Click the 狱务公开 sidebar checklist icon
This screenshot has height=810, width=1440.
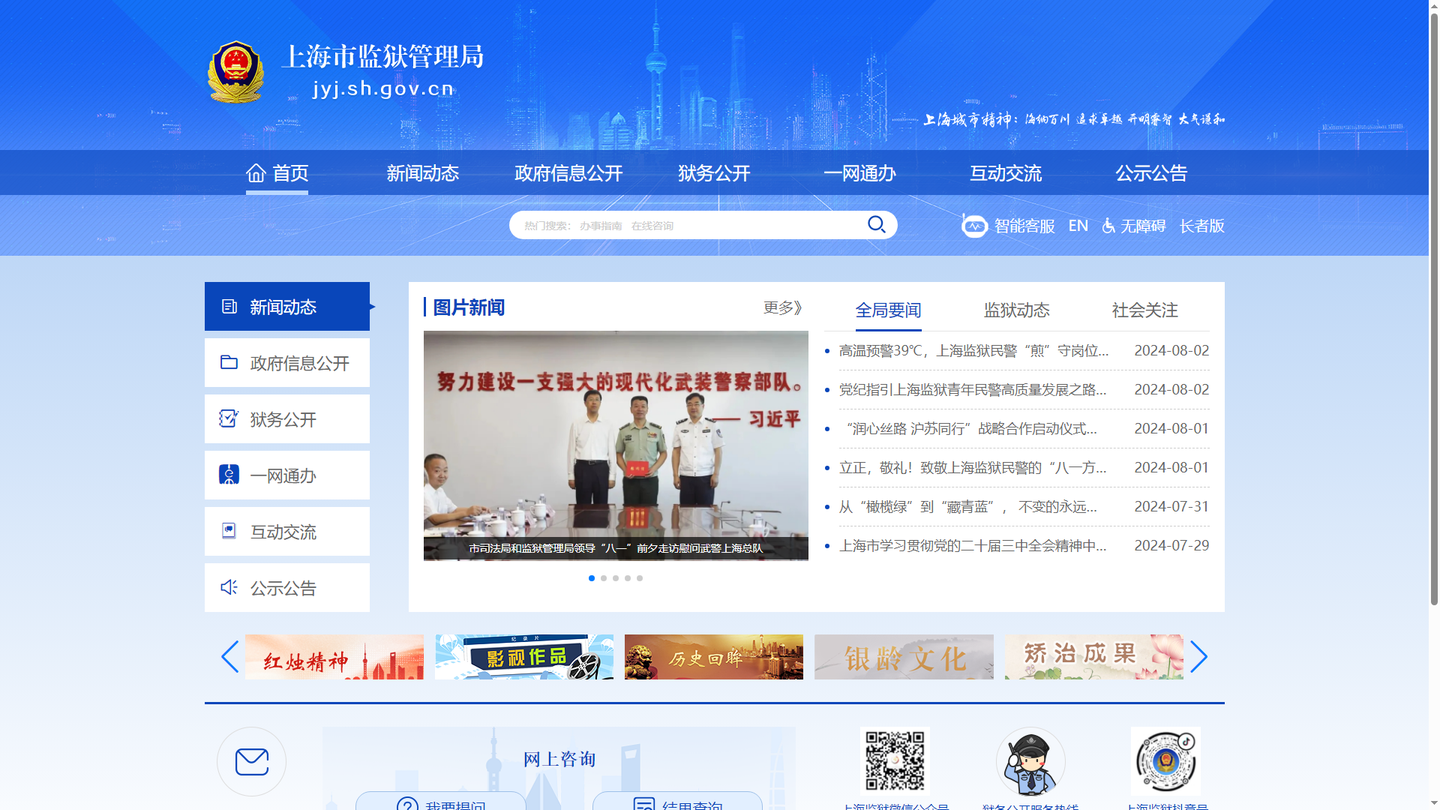(x=229, y=418)
